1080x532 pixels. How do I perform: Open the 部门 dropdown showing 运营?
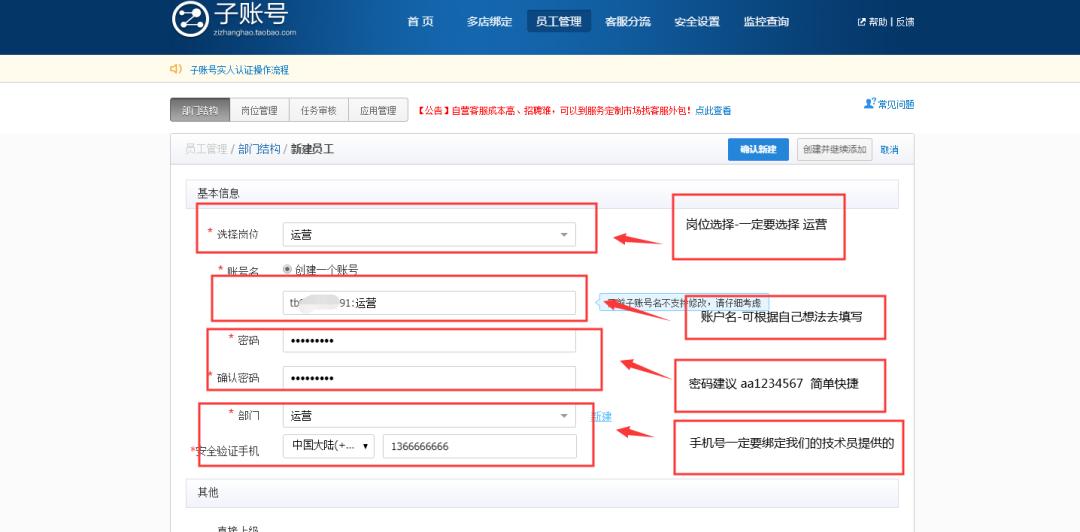[429, 416]
